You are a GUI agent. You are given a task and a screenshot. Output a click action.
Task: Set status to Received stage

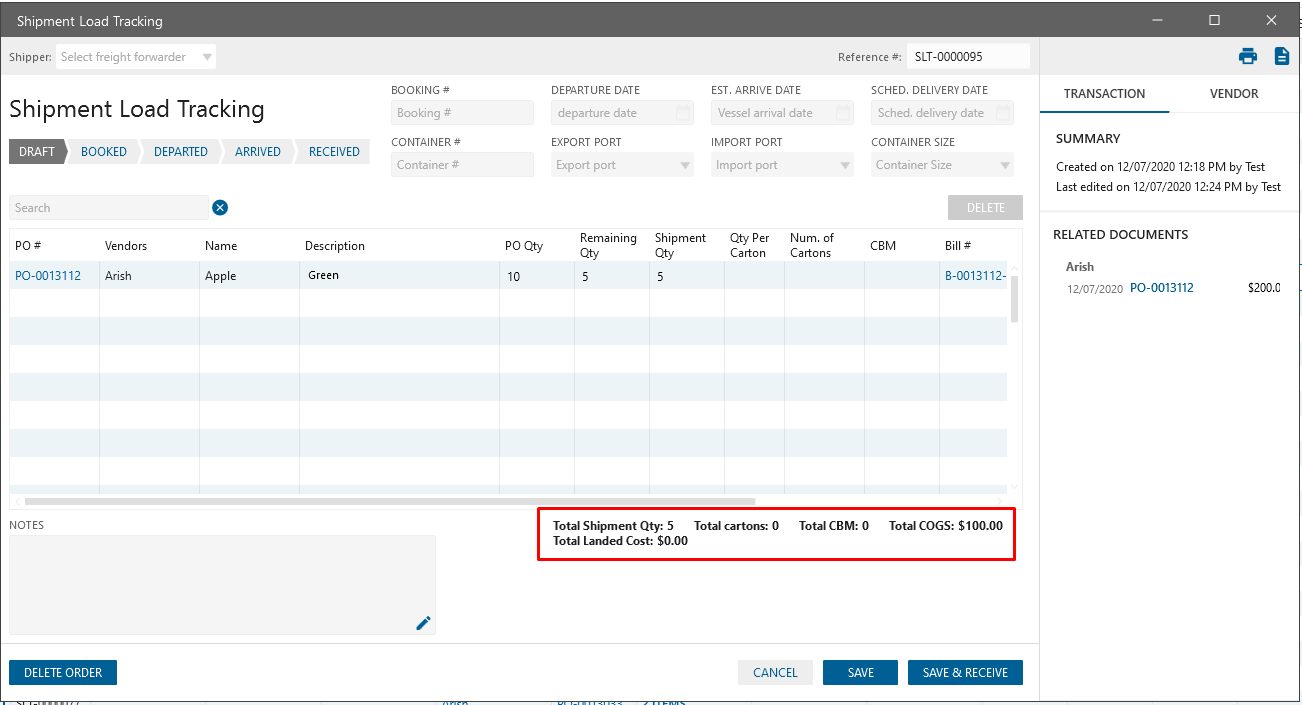334,152
